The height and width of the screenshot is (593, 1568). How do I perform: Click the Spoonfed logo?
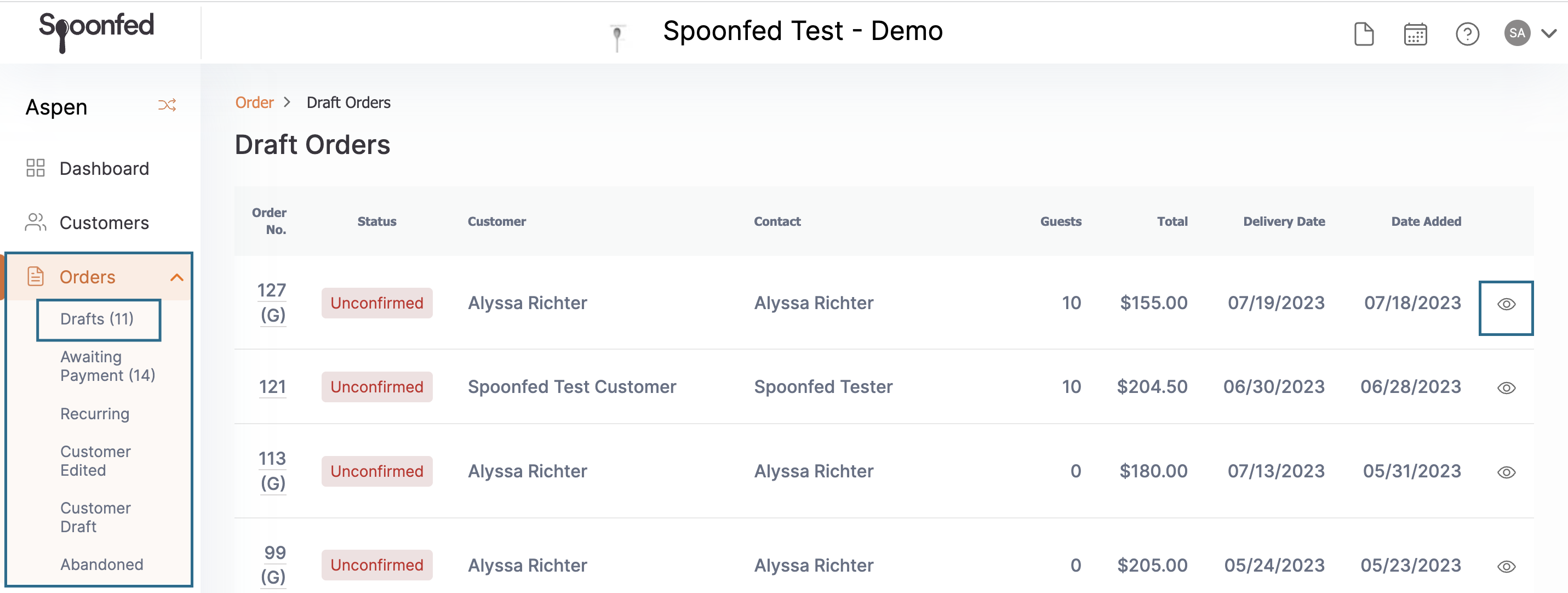tap(96, 32)
